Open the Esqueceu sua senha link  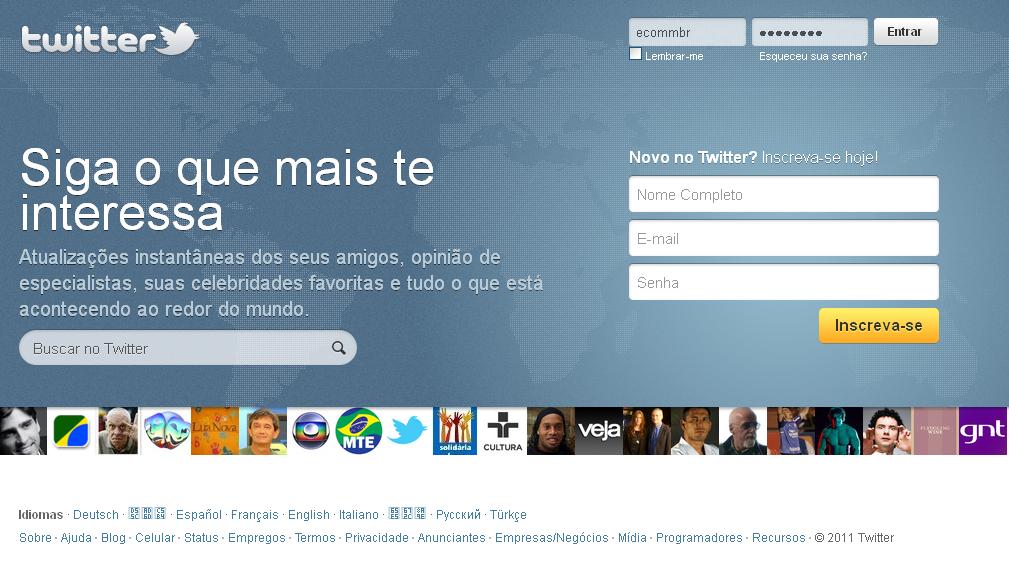(813, 57)
